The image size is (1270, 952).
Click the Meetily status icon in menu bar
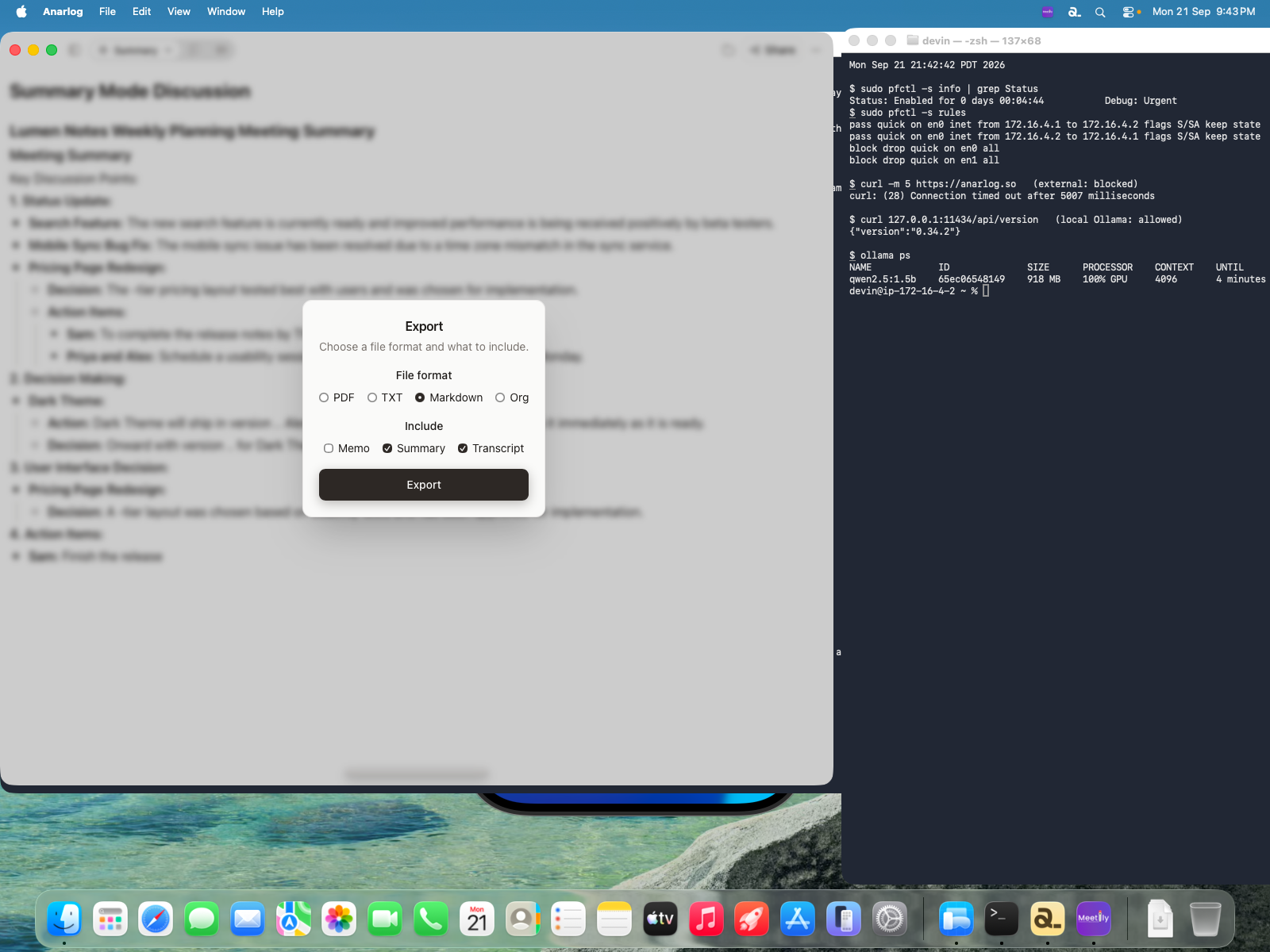pos(1048,11)
